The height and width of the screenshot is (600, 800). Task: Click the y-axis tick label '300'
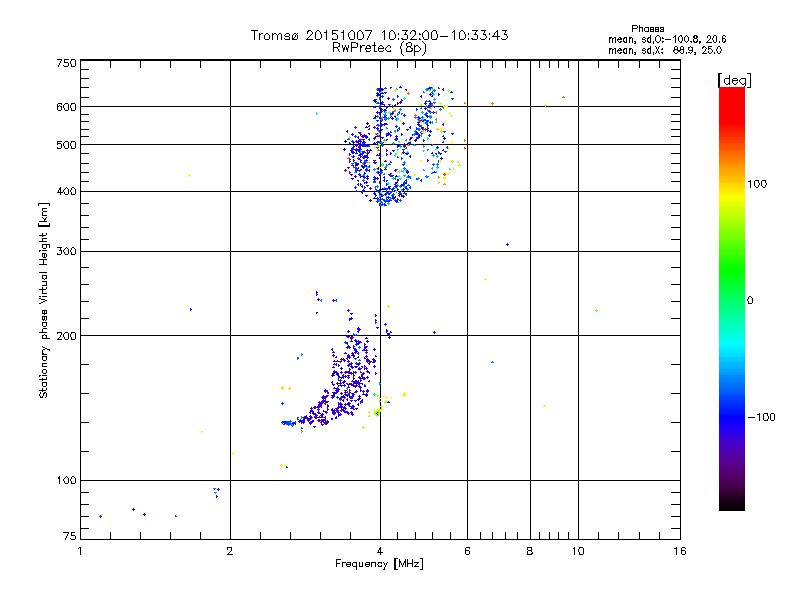click(x=67, y=252)
